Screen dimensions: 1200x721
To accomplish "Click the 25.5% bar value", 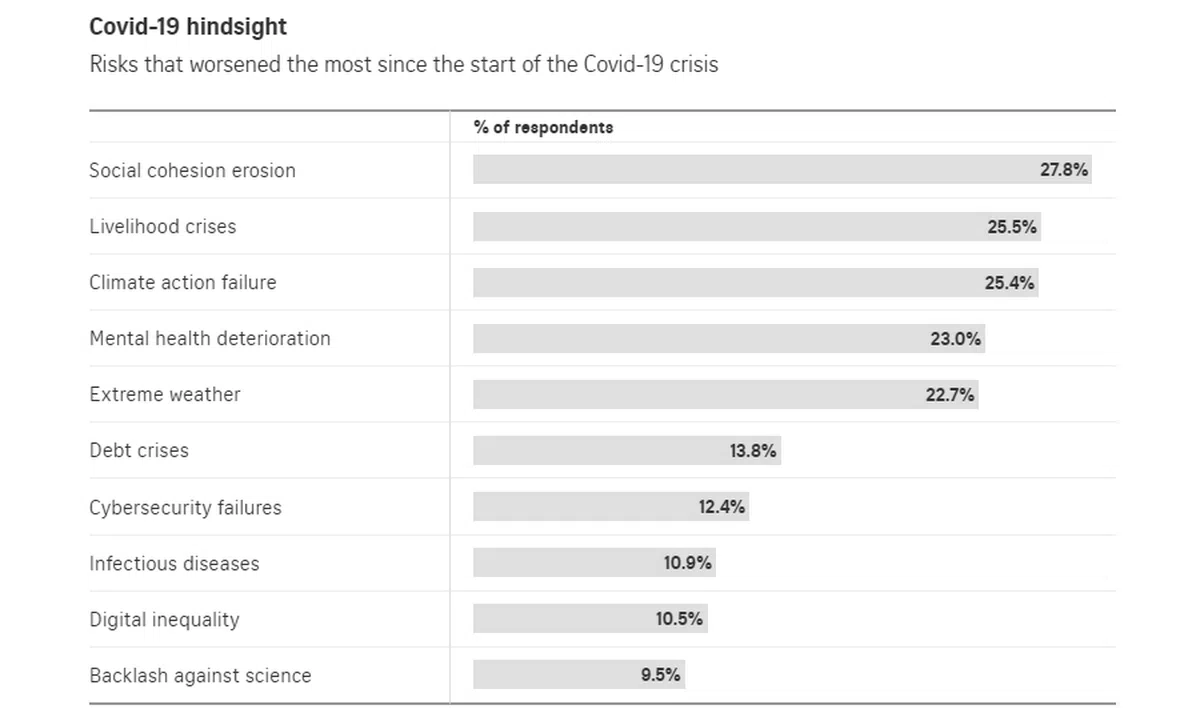I will [1012, 227].
